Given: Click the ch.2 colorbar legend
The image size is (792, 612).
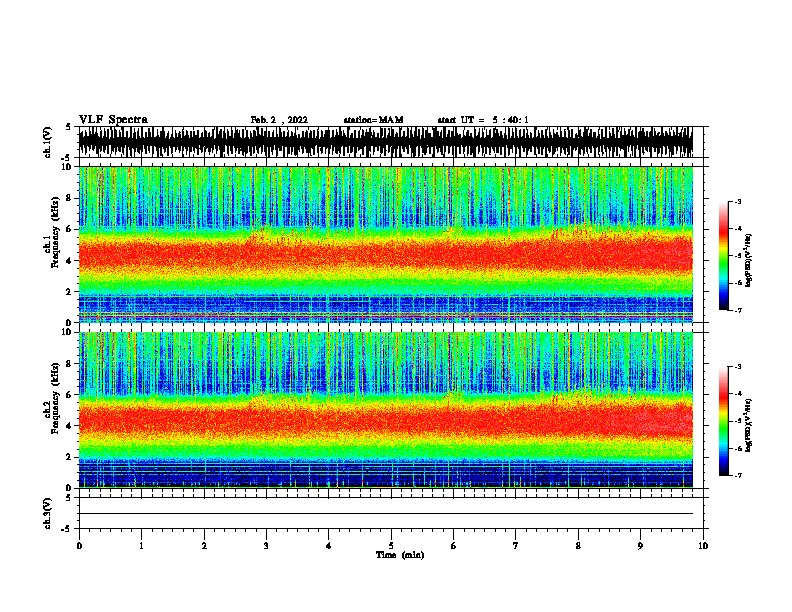Looking at the screenshot, I should [724, 421].
